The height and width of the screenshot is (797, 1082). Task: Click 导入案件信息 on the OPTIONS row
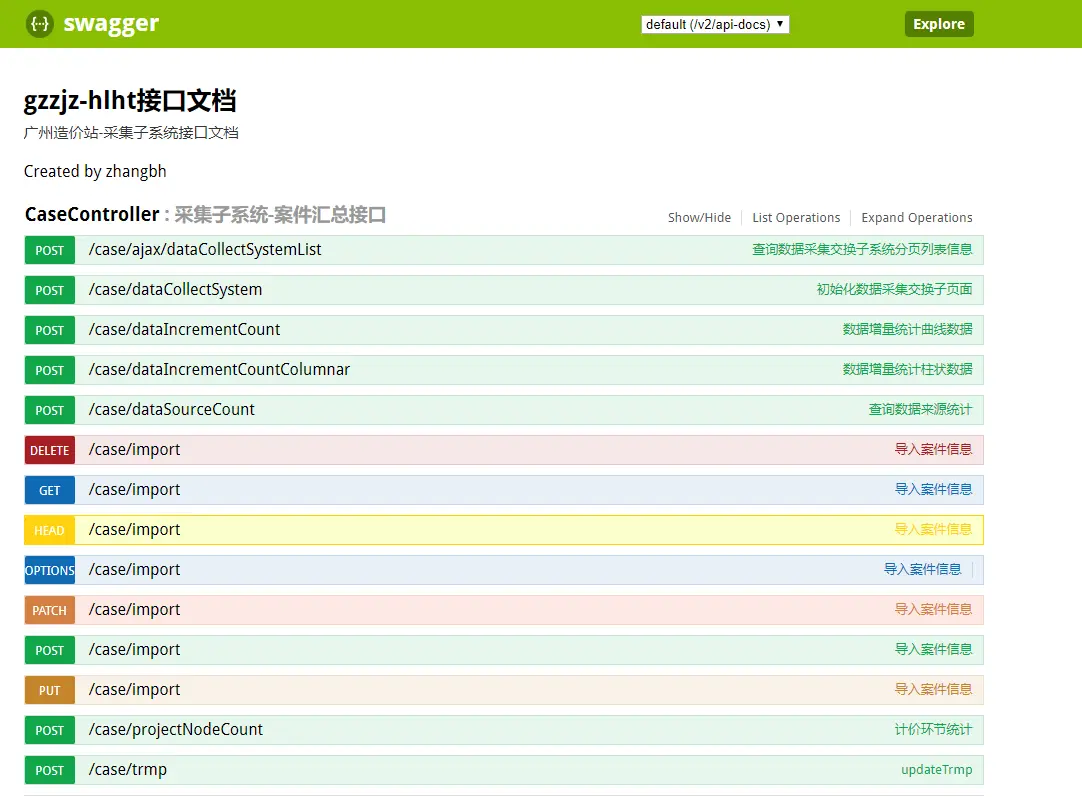tap(923, 570)
